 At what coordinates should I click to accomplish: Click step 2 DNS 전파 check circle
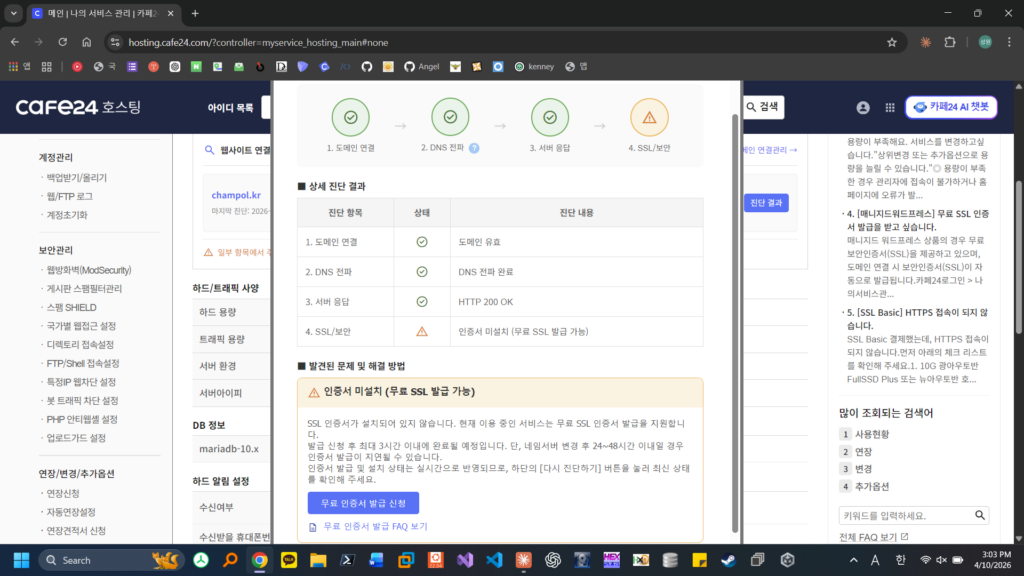pyautogui.click(x=450, y=117)
